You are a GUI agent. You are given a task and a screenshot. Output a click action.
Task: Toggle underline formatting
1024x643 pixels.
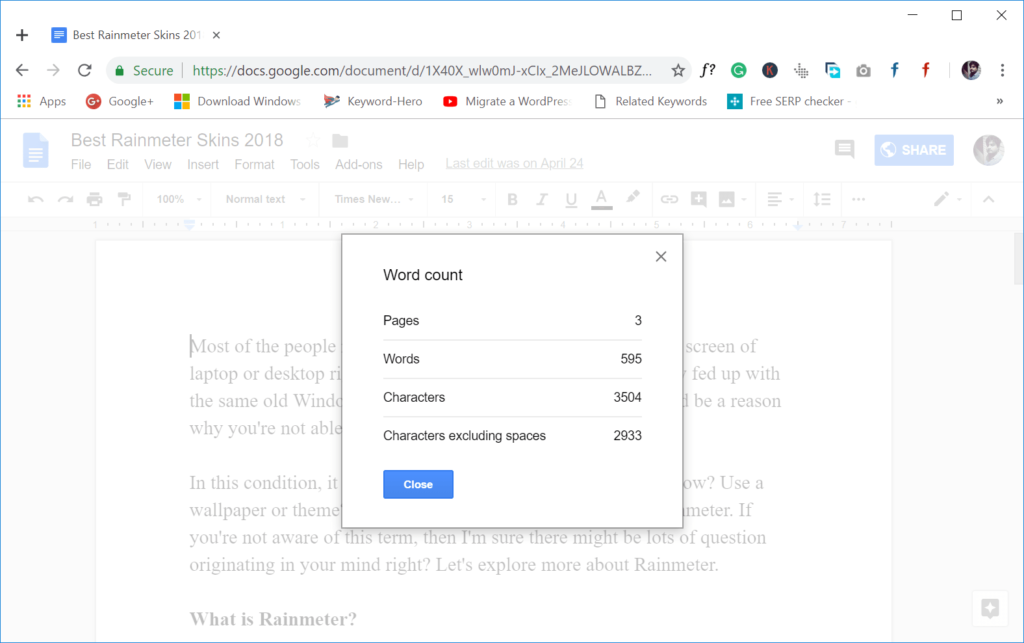[570, 199]
